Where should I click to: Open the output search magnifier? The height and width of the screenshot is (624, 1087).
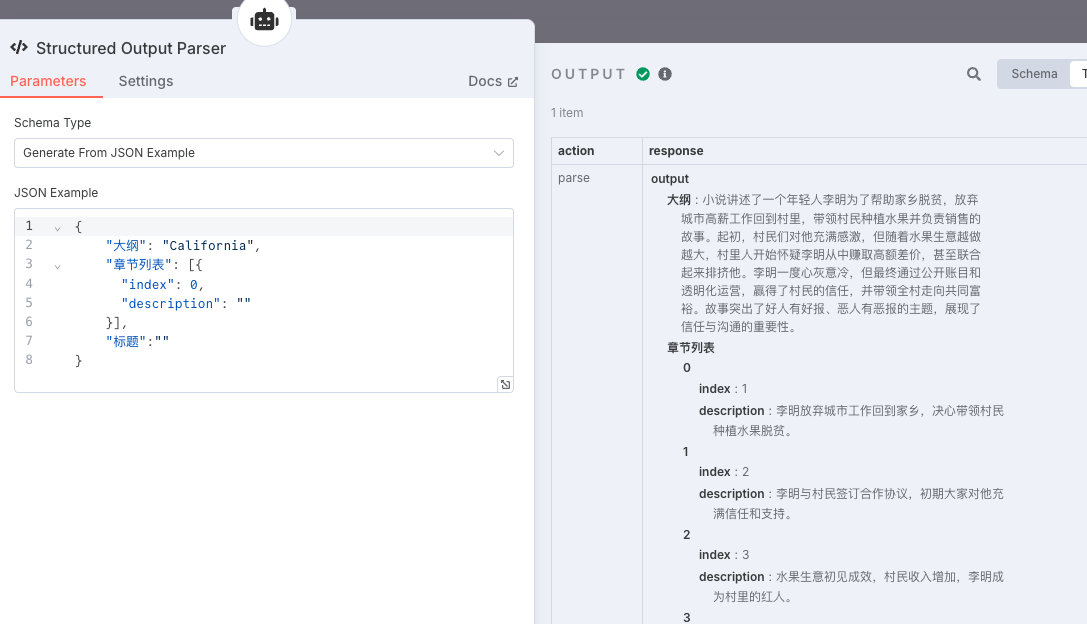click(x=973, y=74)
